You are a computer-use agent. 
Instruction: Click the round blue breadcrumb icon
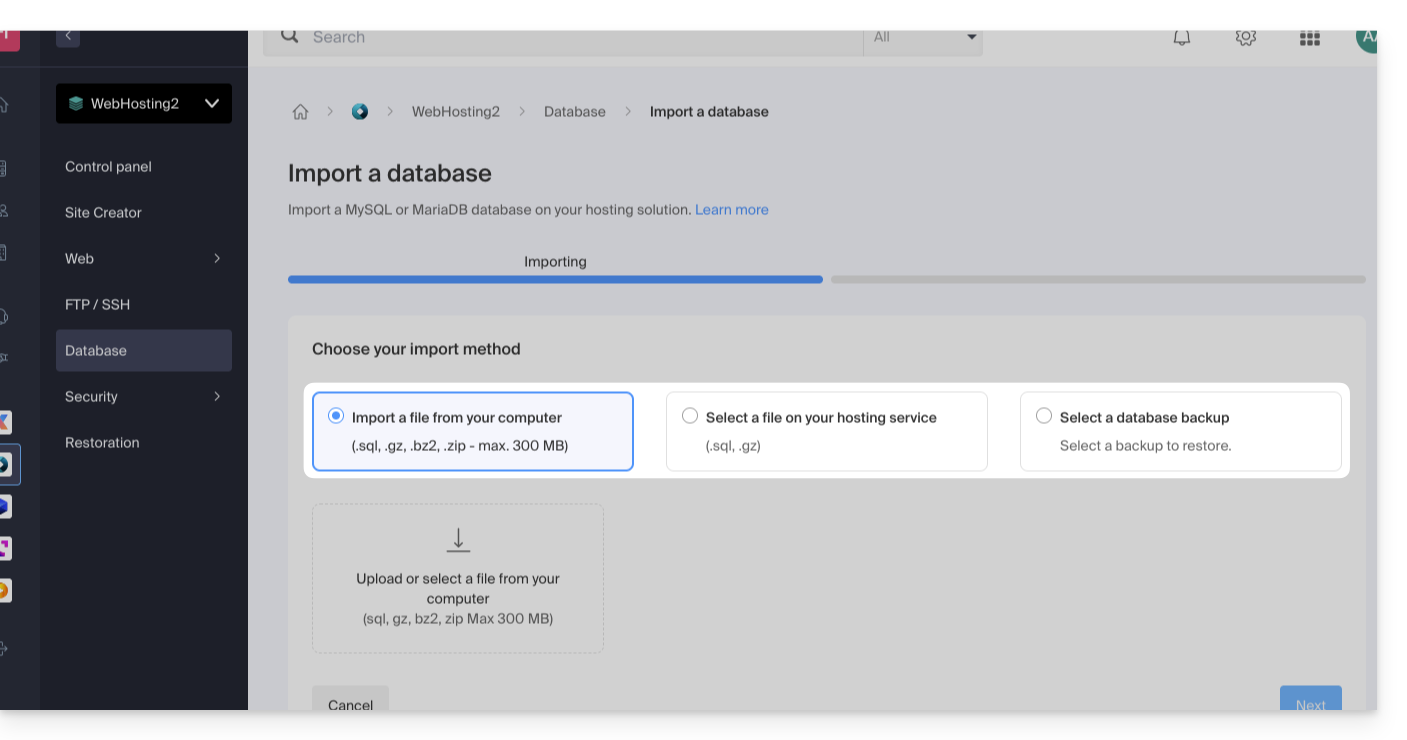click(x=360, y=112)
